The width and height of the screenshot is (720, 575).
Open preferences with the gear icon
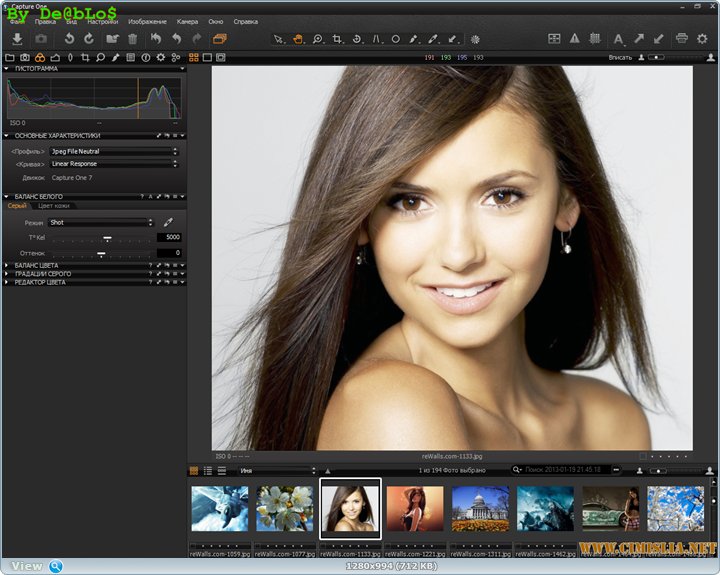pyautogui.click(x=702, y=38)
